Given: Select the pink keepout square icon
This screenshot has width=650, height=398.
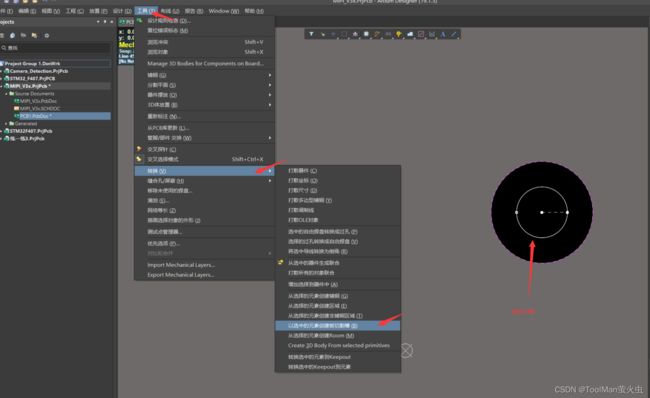Looking at the screenshot, I should [x=421, y=34].
